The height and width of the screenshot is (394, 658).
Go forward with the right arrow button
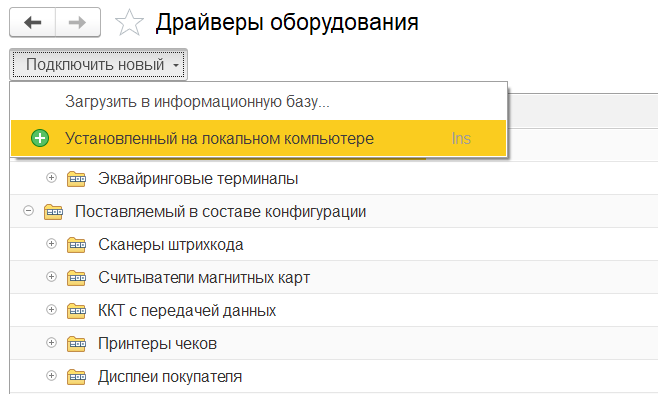[x=78, y=22]
